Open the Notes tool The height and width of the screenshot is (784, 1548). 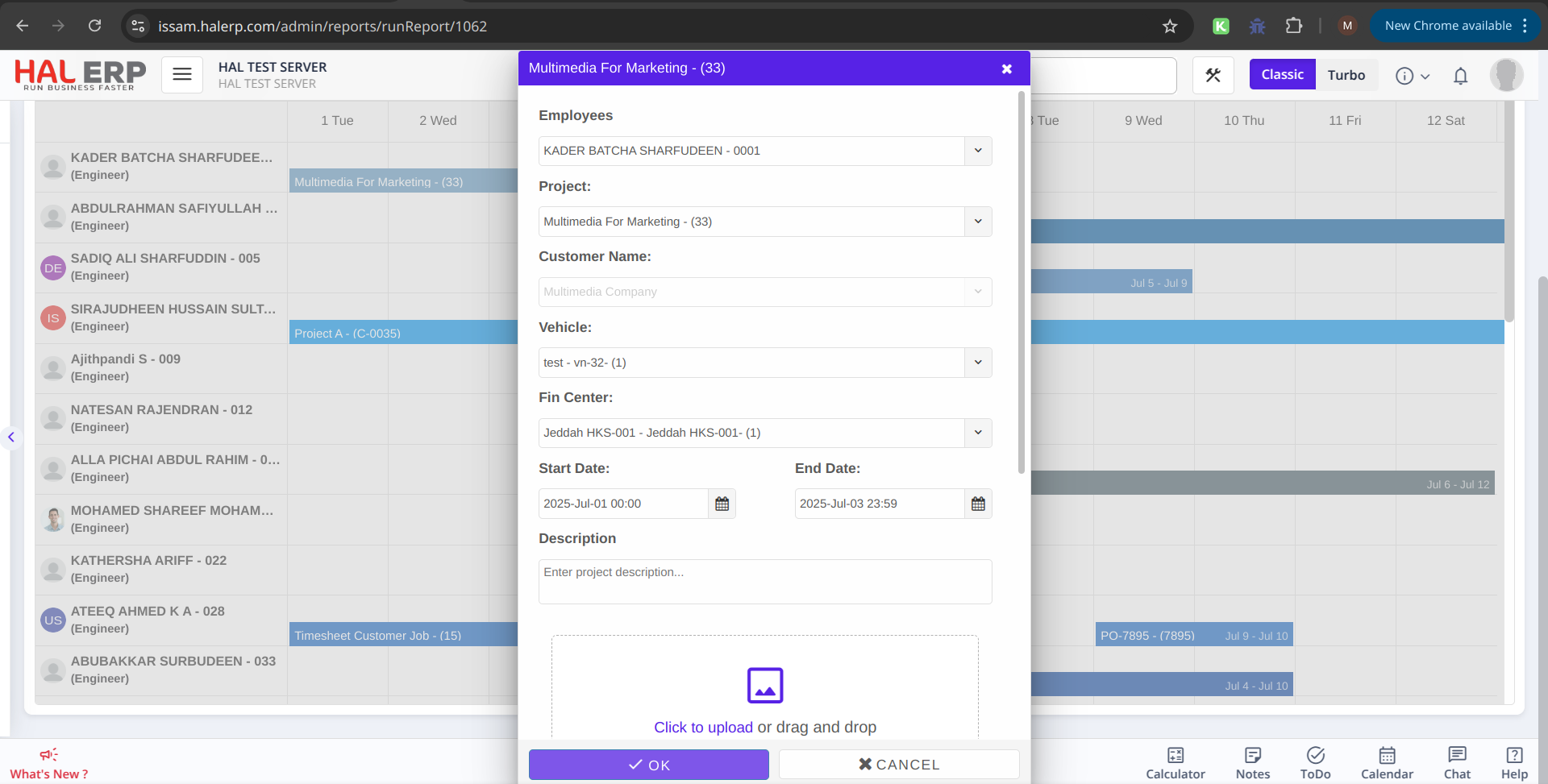(1252, 762)
